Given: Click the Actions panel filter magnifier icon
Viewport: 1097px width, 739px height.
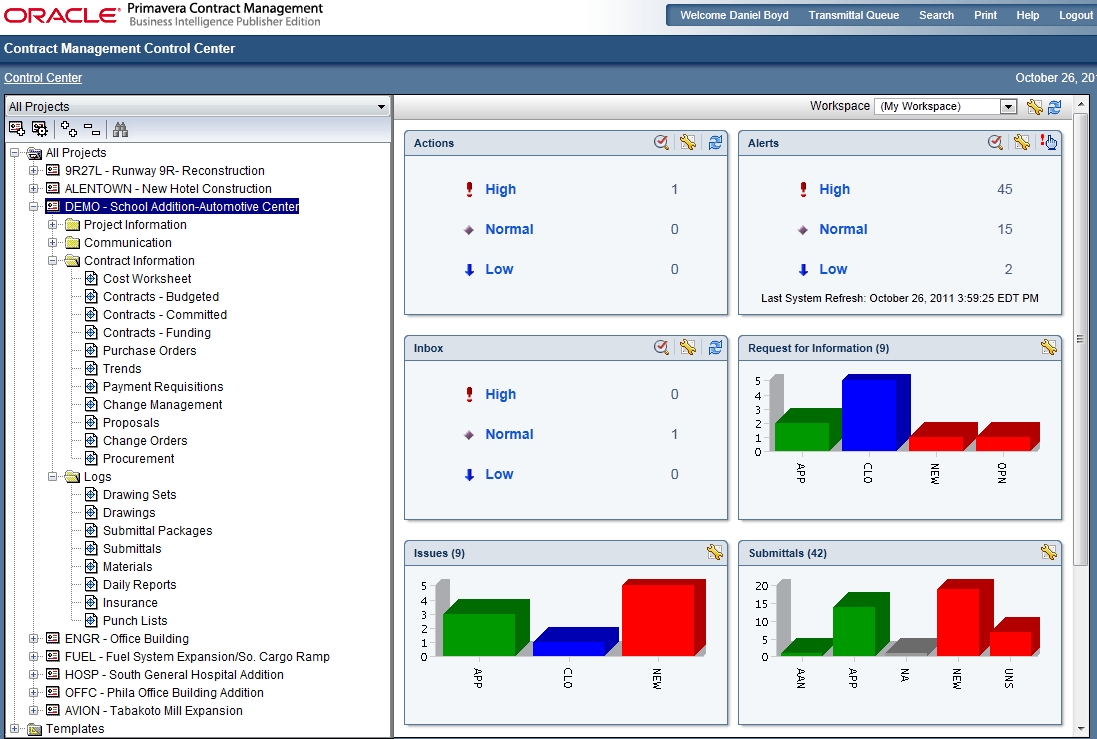Looking at the screenshot, I should click(661, 142).
